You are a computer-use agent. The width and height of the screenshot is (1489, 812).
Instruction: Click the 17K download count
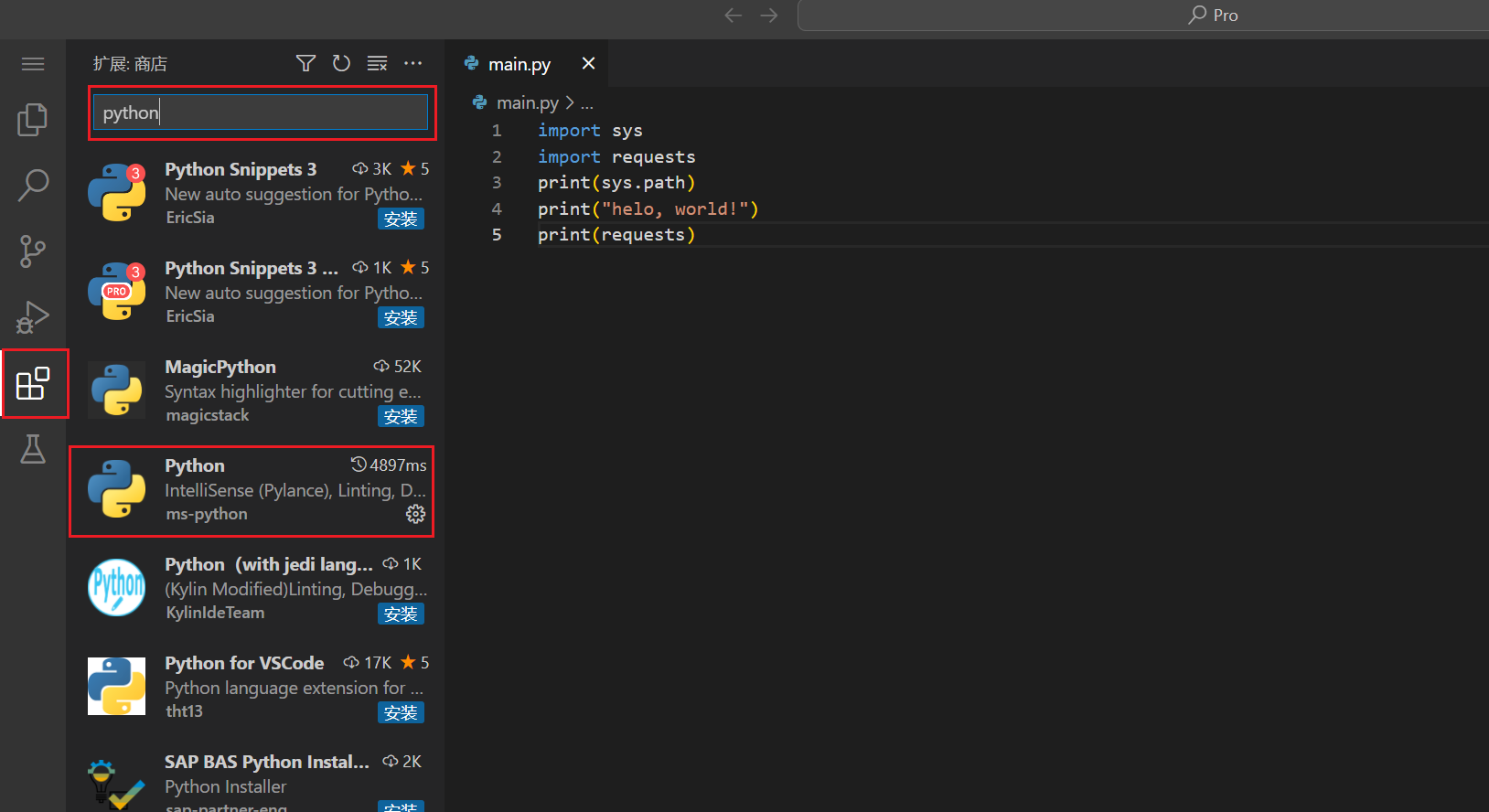[x=368, y=663]
